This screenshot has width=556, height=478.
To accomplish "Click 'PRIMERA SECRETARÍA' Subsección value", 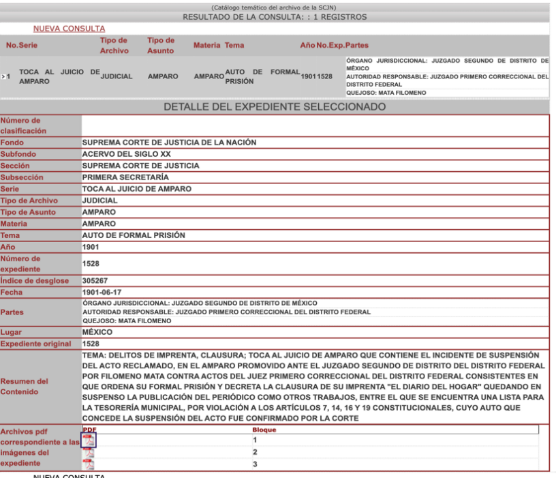I will (126, 177).
